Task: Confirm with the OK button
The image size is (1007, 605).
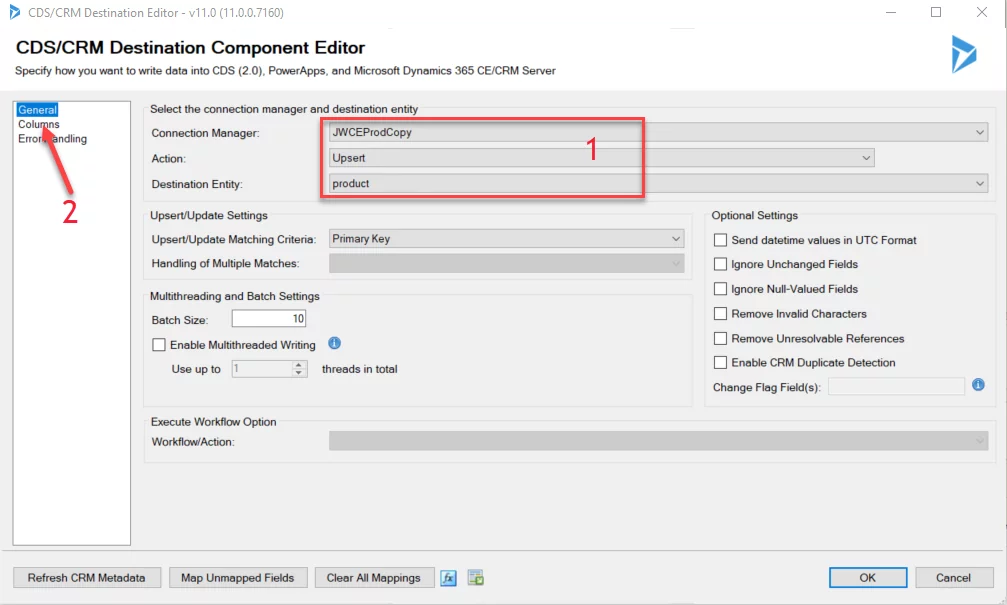Action: coord(868,578)
